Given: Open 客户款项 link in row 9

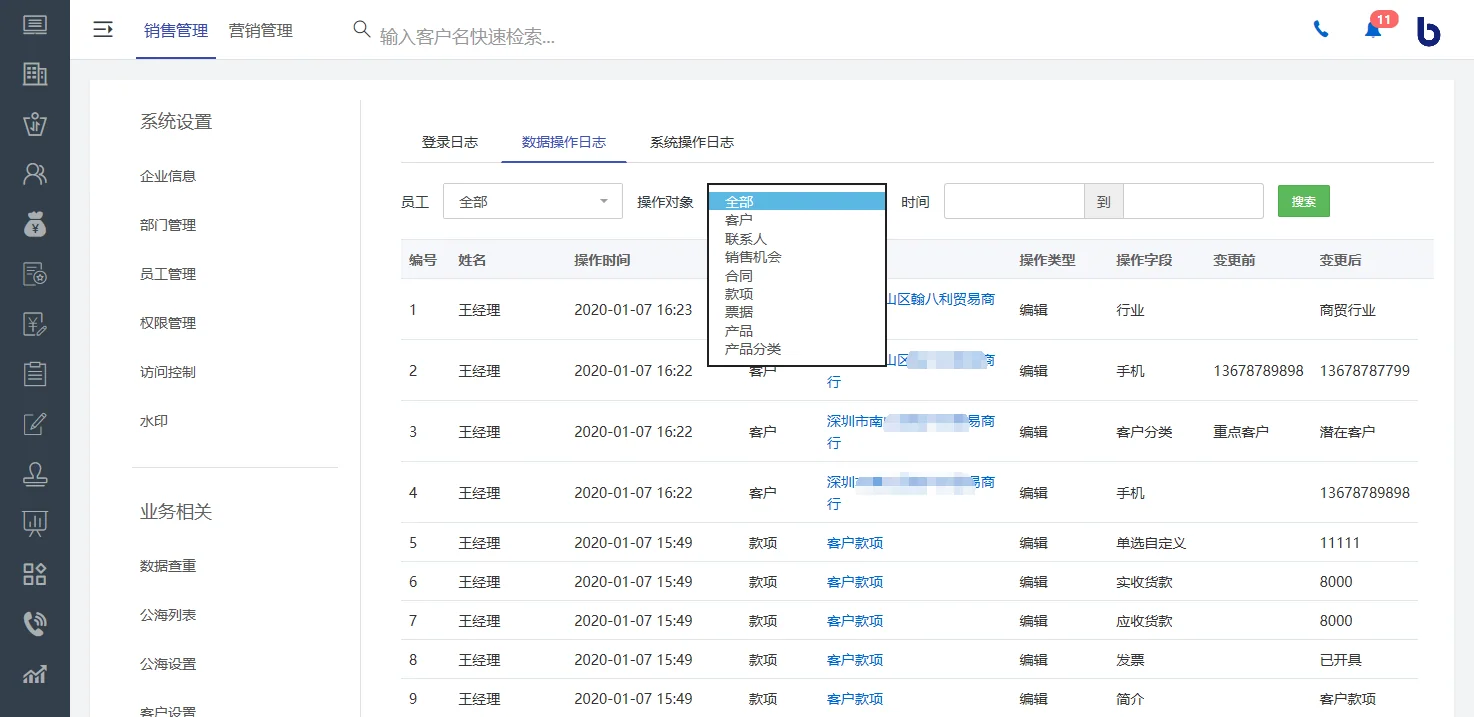Looking at the screenshot, I should pos(855,699).
